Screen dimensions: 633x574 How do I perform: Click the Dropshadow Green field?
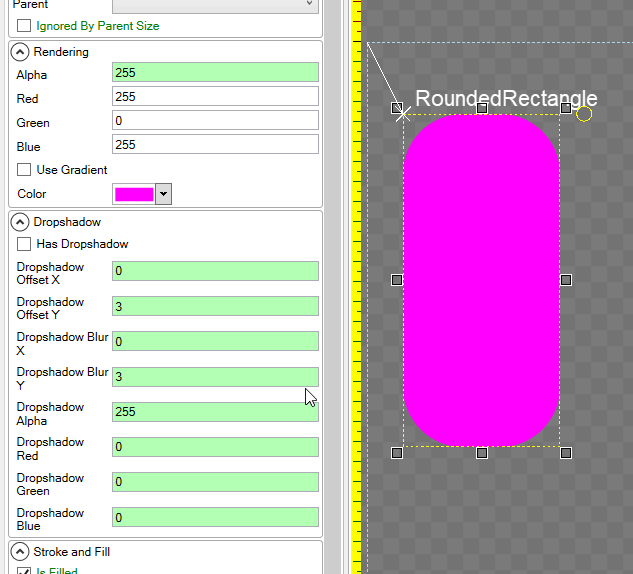coord(216,482)
